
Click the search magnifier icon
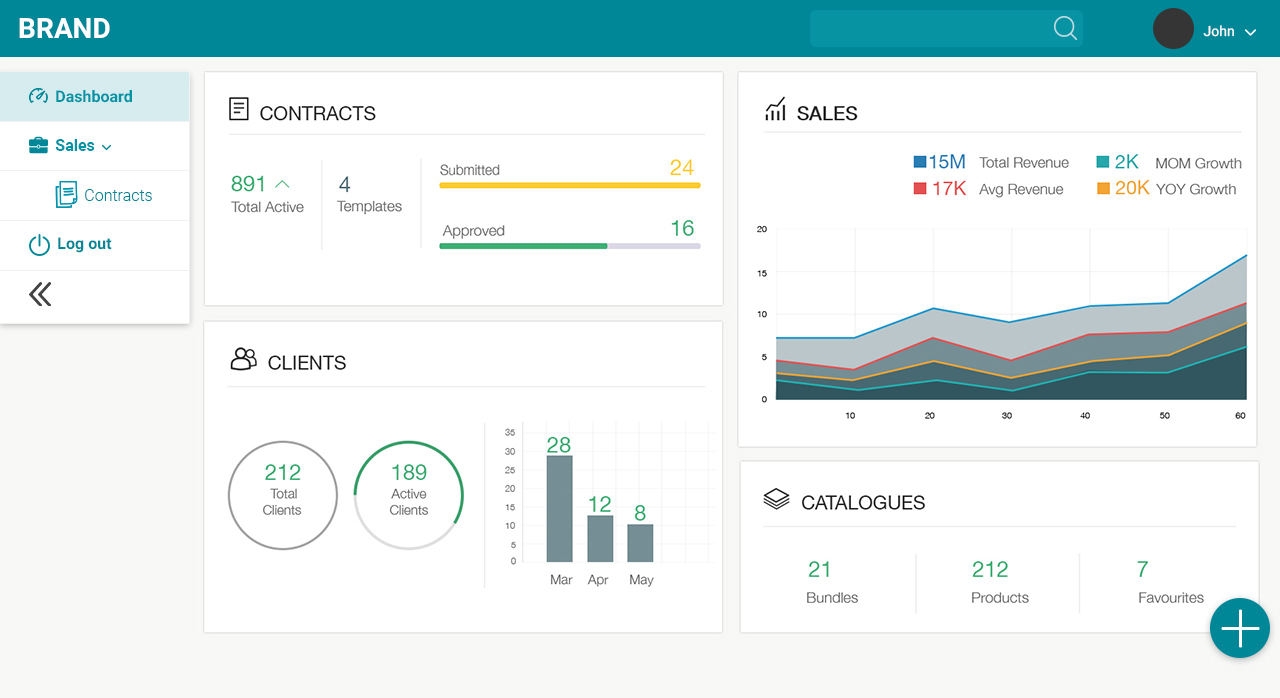(x=1065, y=28)
